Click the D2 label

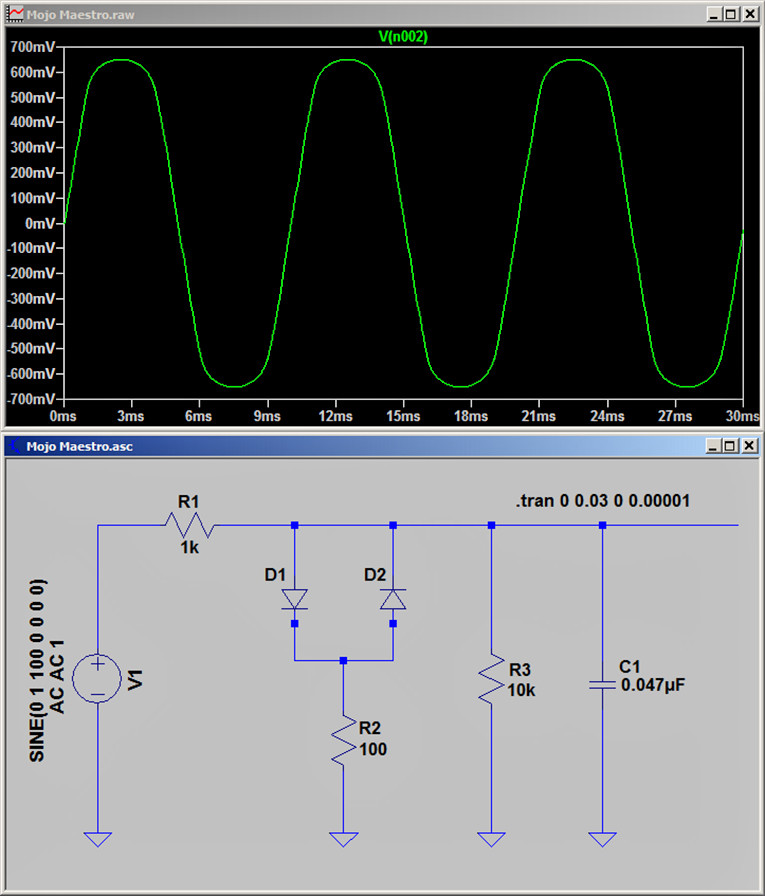(375, 575)
